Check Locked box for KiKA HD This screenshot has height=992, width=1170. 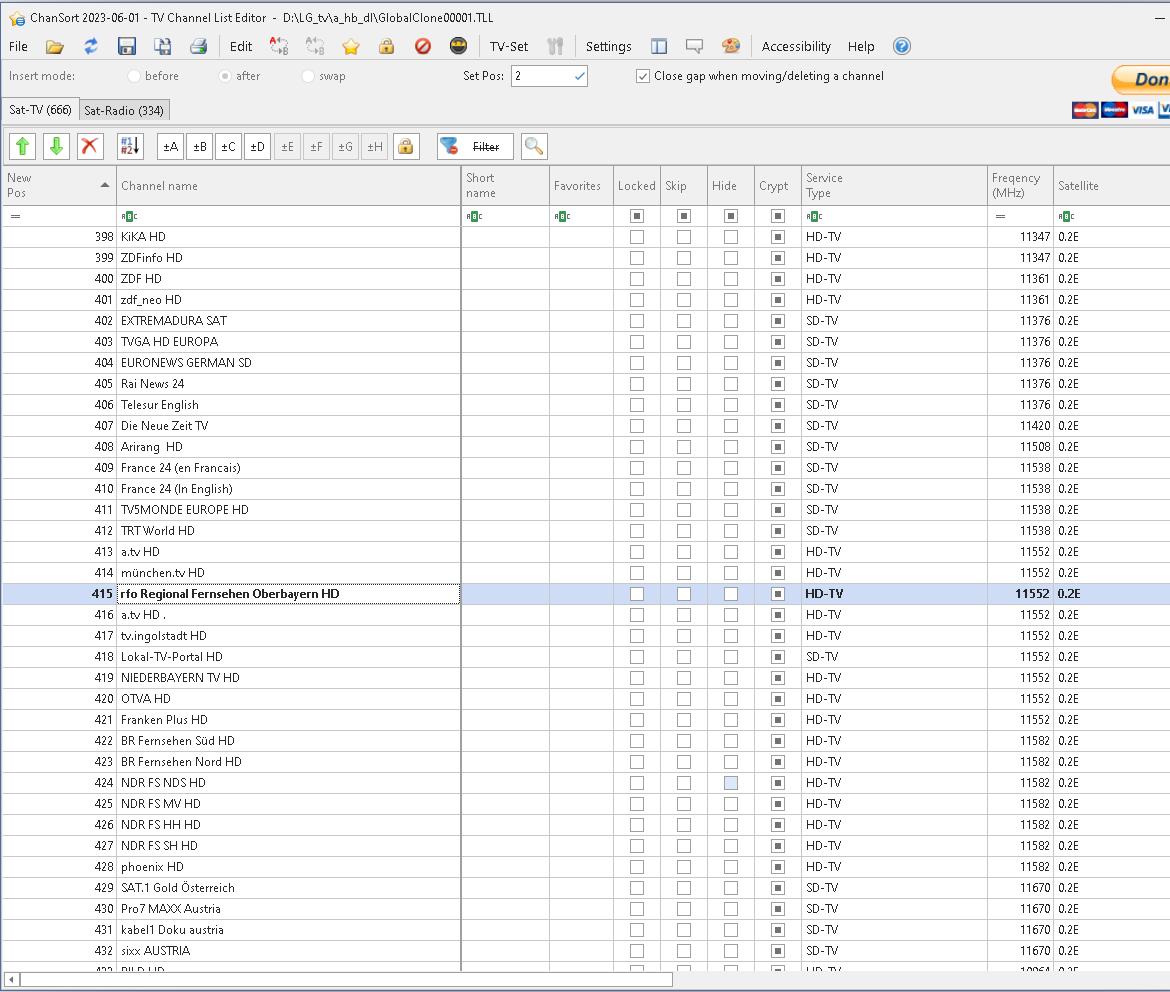[x=636, y=237]
